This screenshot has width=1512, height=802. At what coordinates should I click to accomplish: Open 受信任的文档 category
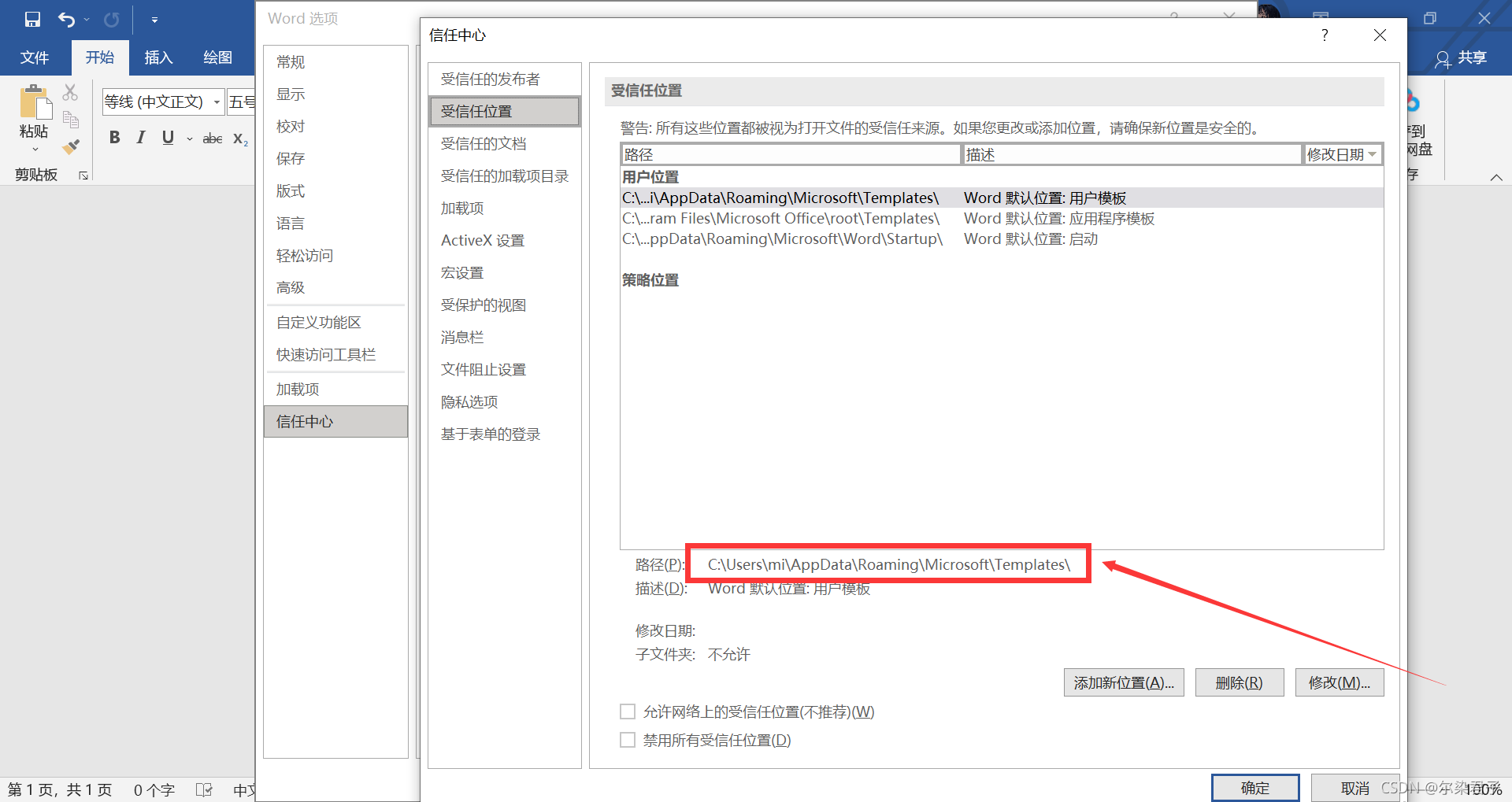[x=504, y=144]
